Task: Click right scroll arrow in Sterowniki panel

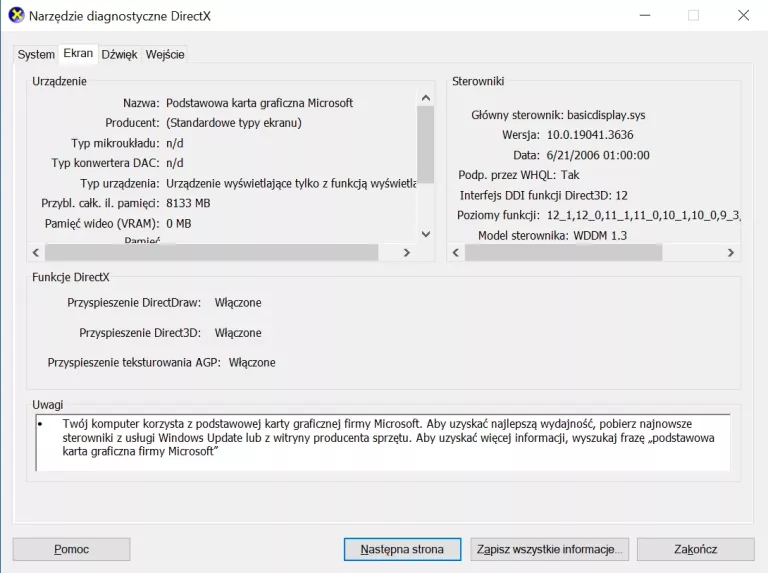Action: click(732, 253)
